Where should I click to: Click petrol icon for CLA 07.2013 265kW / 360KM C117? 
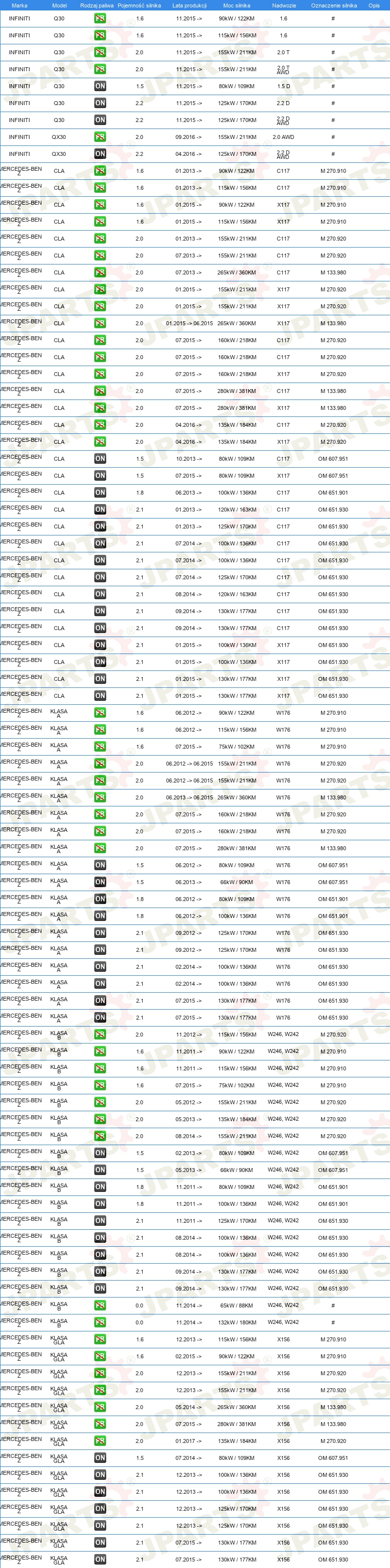tap(100, 272)
